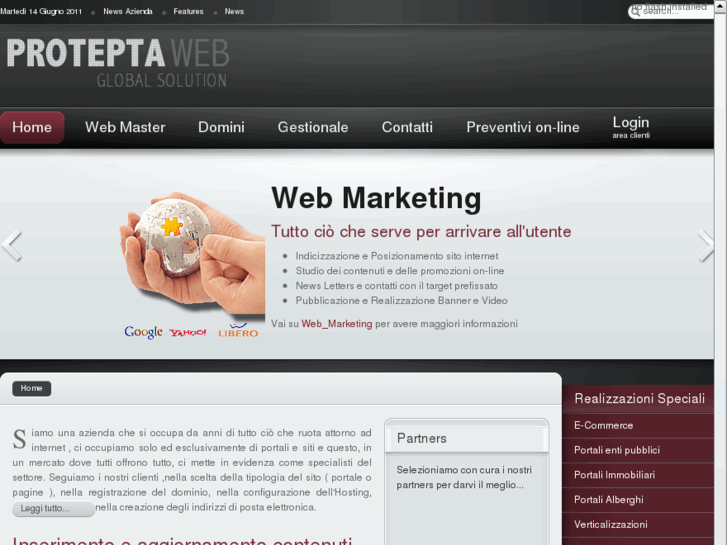Click the Home breadcrumb button
The image size is (727, 545).
(32, 388)
